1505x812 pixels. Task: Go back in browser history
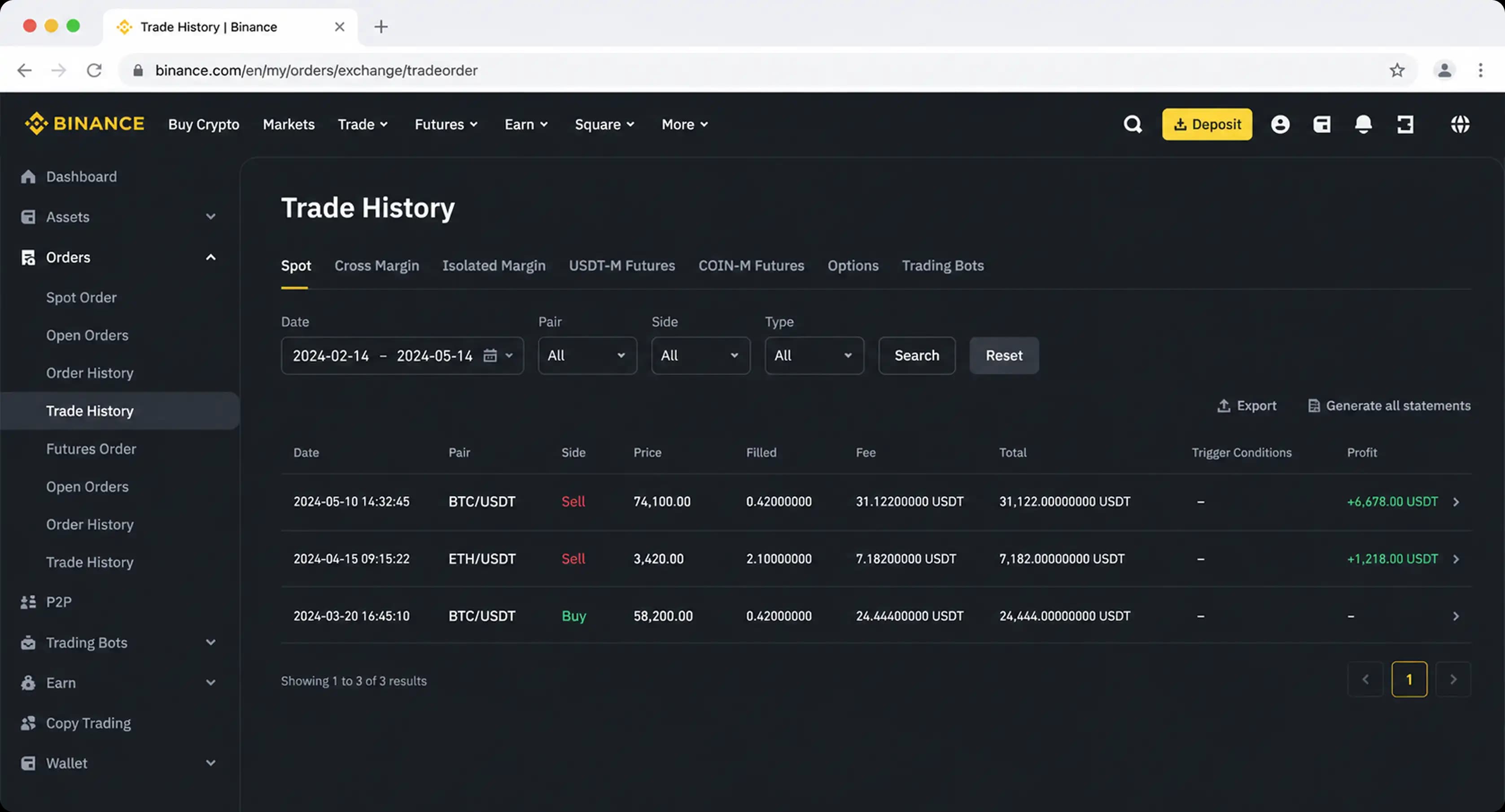(x=24, y=70)
